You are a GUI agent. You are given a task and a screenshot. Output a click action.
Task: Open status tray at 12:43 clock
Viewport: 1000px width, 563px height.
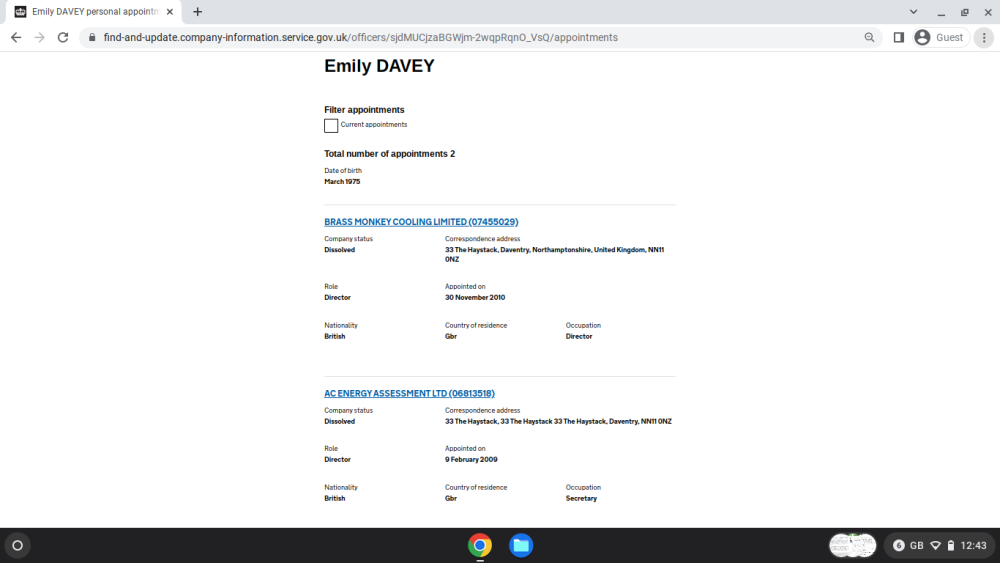click(x=973, y=546)
